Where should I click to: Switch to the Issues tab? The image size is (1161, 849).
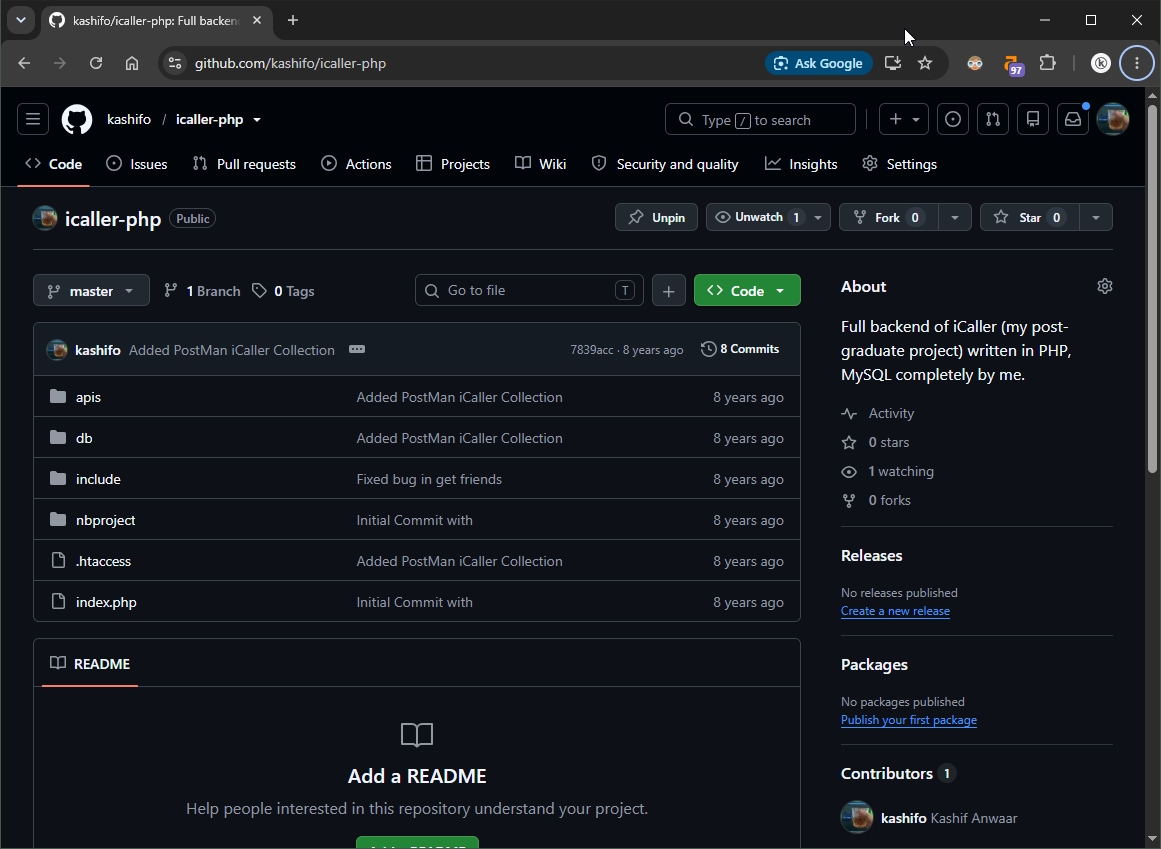pos(137,164)
